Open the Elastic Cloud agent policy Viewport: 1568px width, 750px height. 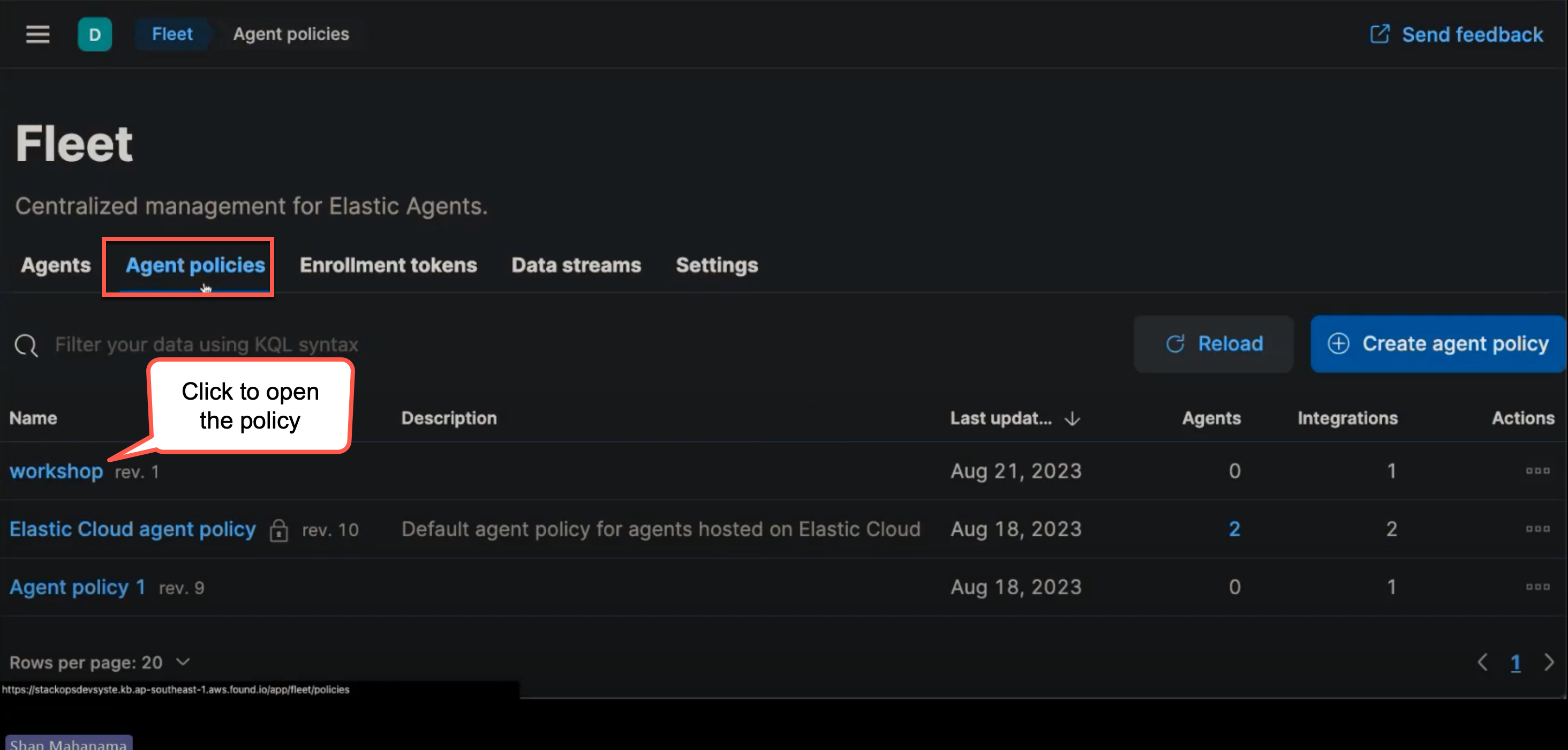point(132,528)
